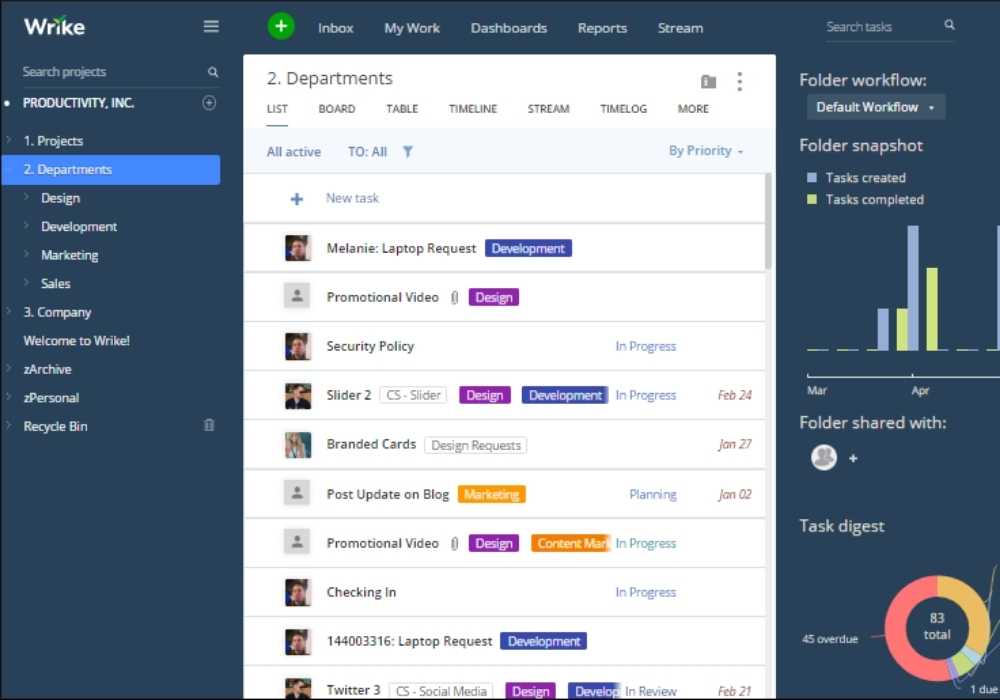The height and width of the screenshot is (700, 1000).
Task: Click the Marketing tag on Post Update on Blog
Action: pos(491,495)
